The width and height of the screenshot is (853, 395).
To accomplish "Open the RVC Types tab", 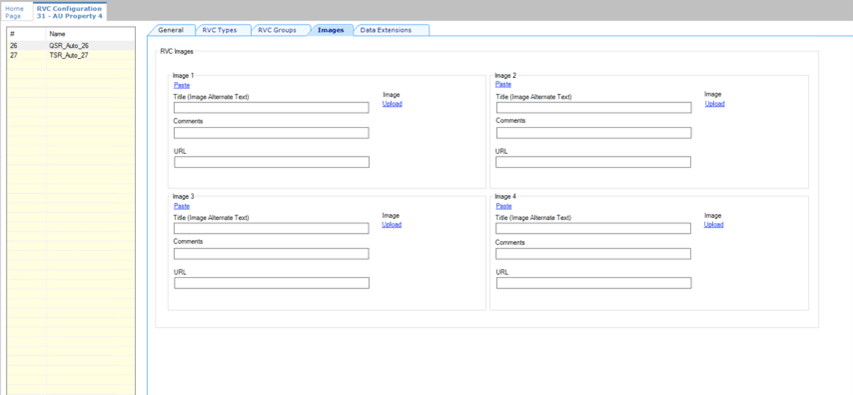I will coord(220,30).
